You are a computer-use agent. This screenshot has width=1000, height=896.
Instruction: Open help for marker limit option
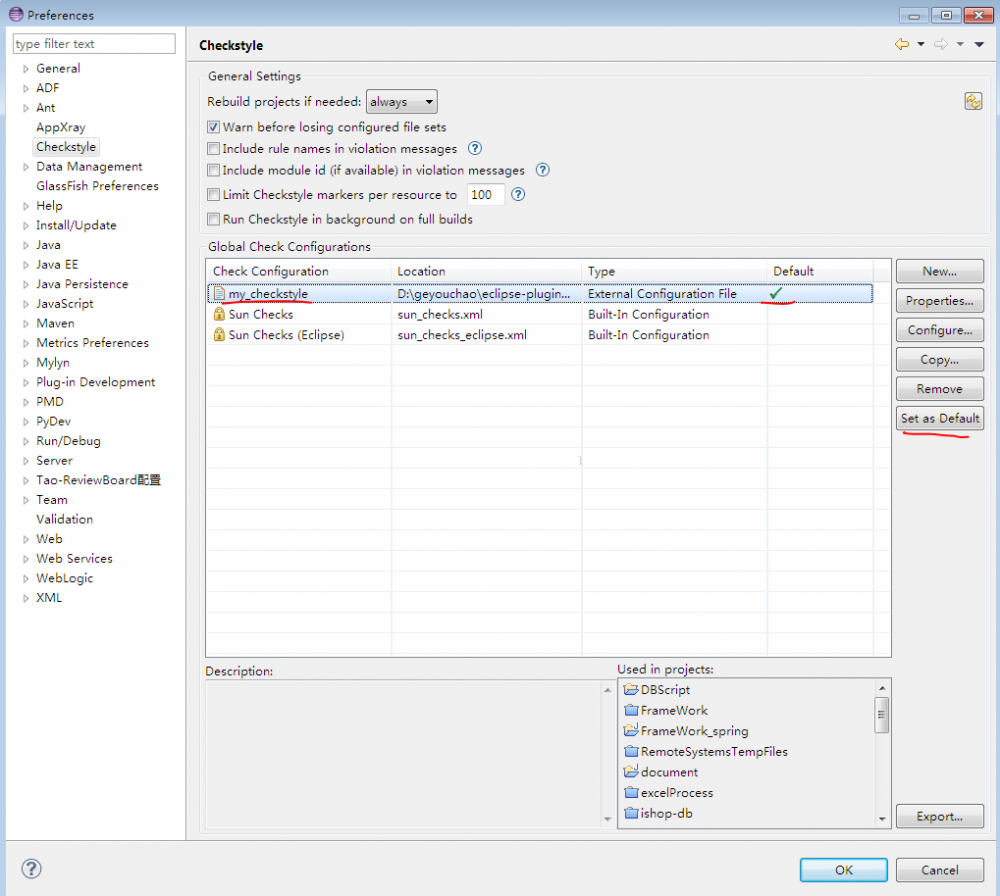518,195
